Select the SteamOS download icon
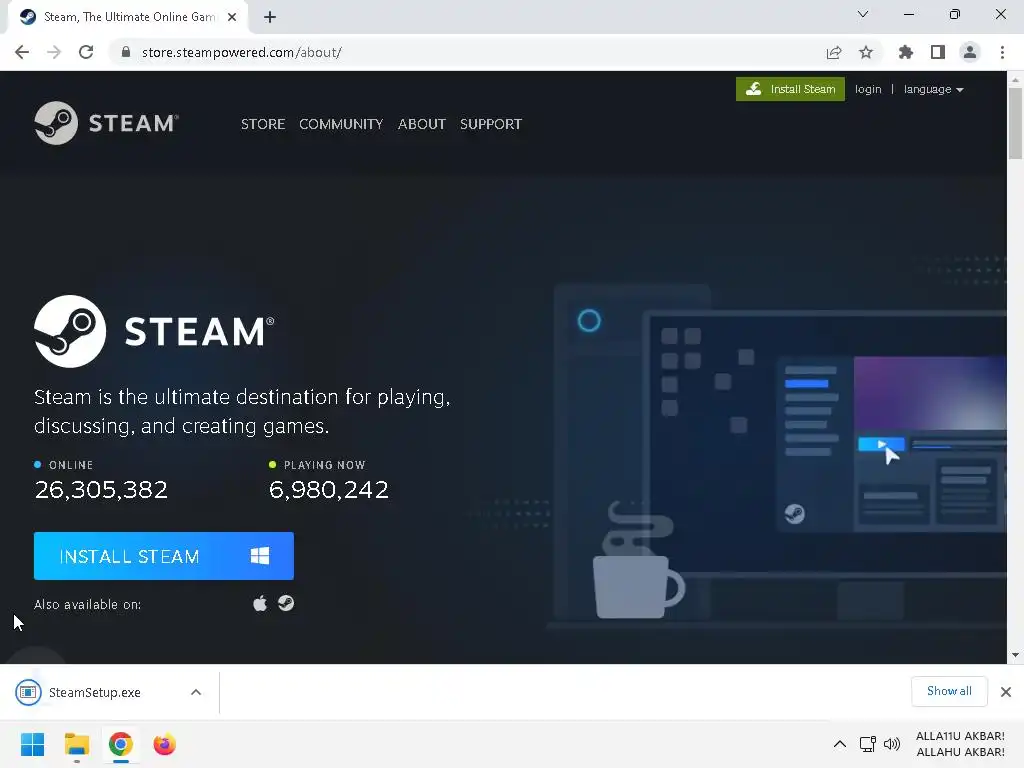The height and width of the screenshot is (768, 1024). tap(286, 603)
